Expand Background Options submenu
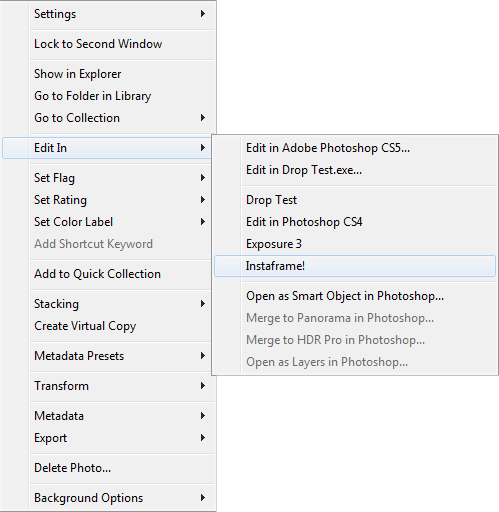The width and height of the screenshot is (499, 512). [x=108, y=498]
